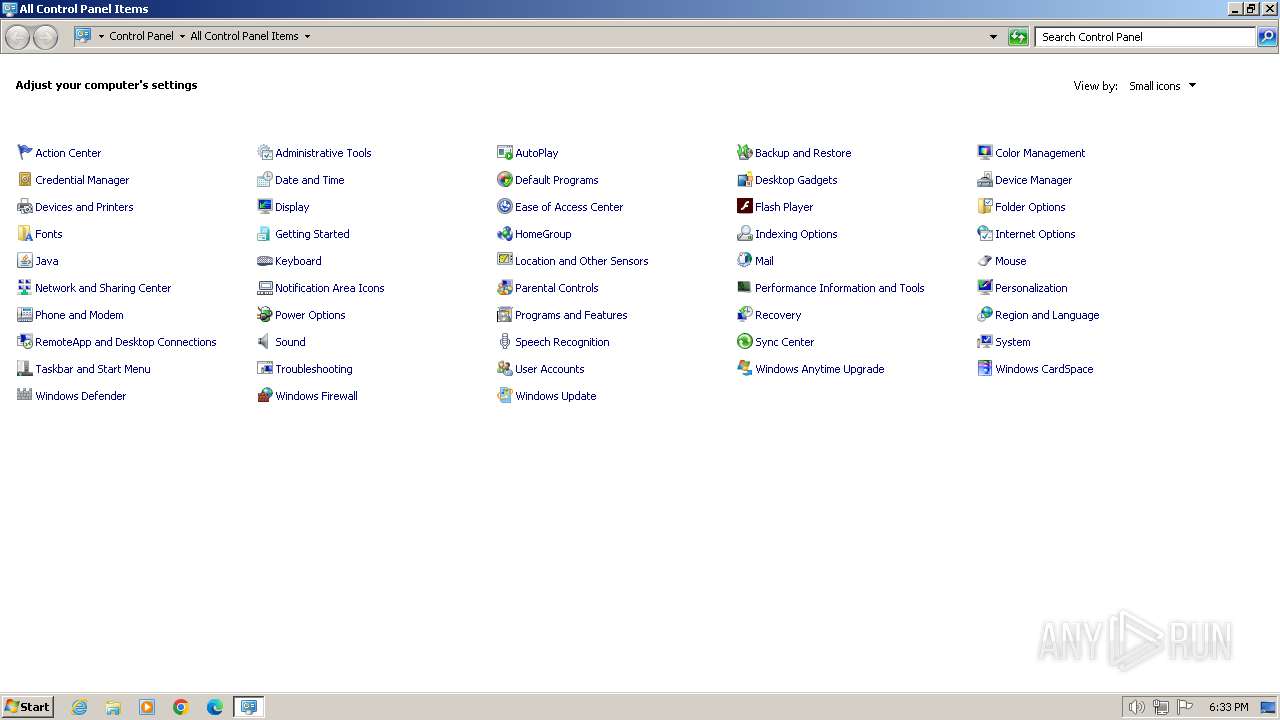Open the Sync Center icon
Screen dimensions: 1280x720
click(x=745, y=342)
